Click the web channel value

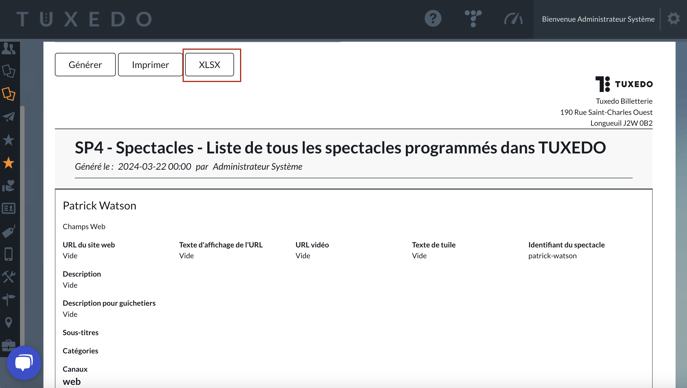tap(71, 382)
